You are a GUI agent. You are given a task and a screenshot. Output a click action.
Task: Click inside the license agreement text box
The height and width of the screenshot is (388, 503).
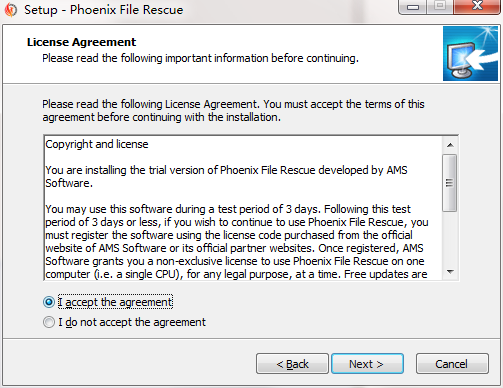pyautogui.click(x=243, y=208)
